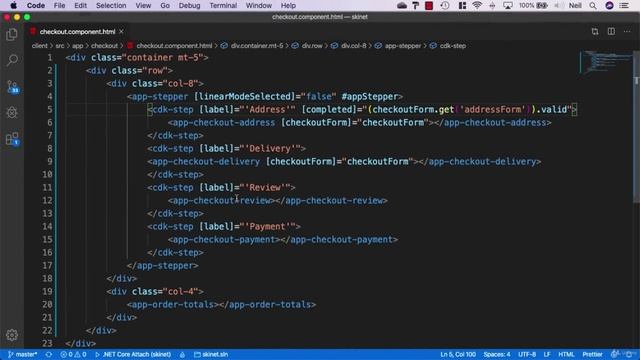Select the checkout.component.html editor tab
Image resolution: width=640 pixels, height=360 pixels.
(x=77, y=31)
